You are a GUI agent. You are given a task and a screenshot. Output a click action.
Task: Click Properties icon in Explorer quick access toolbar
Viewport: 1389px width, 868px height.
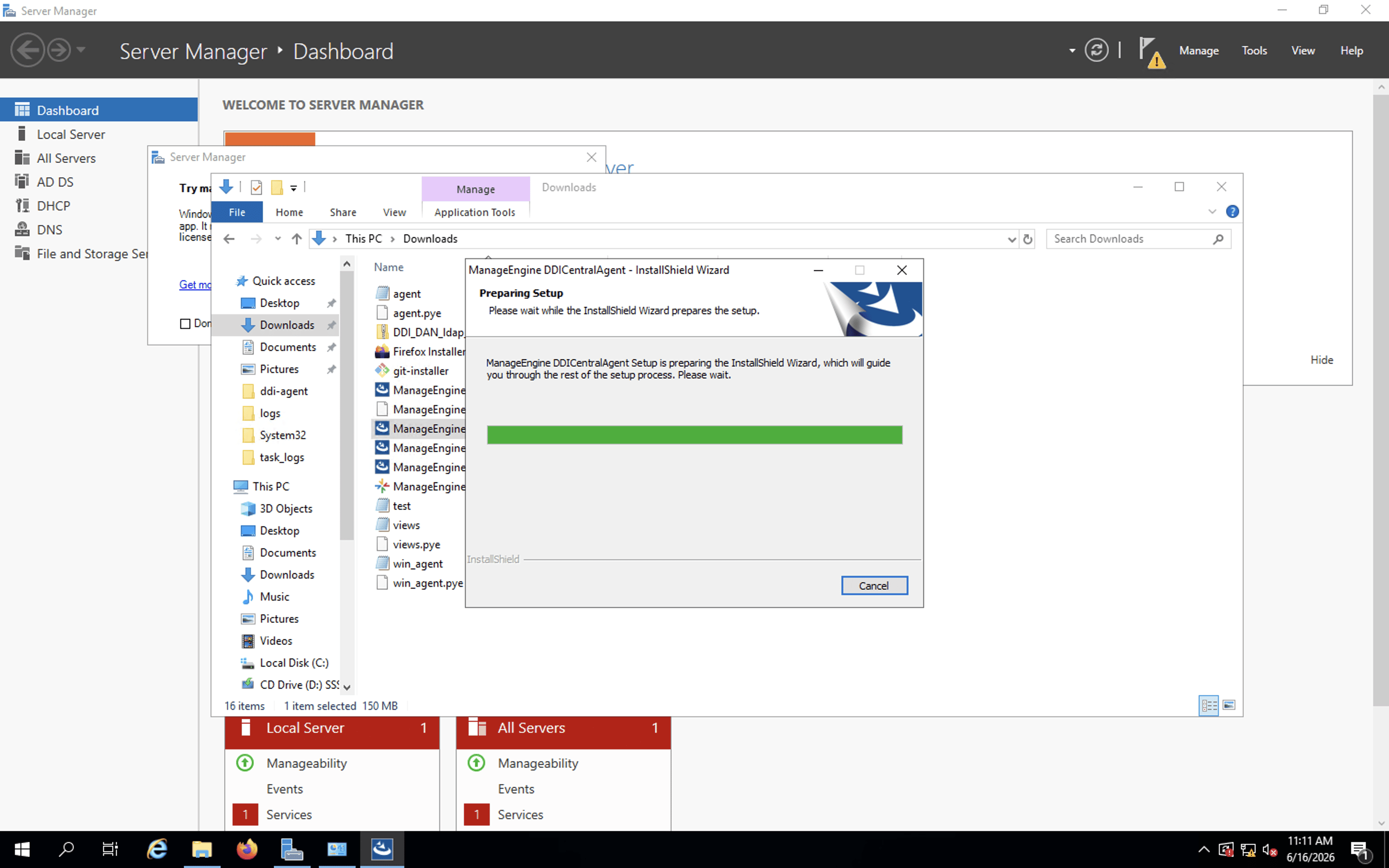[x=257, y=187]
